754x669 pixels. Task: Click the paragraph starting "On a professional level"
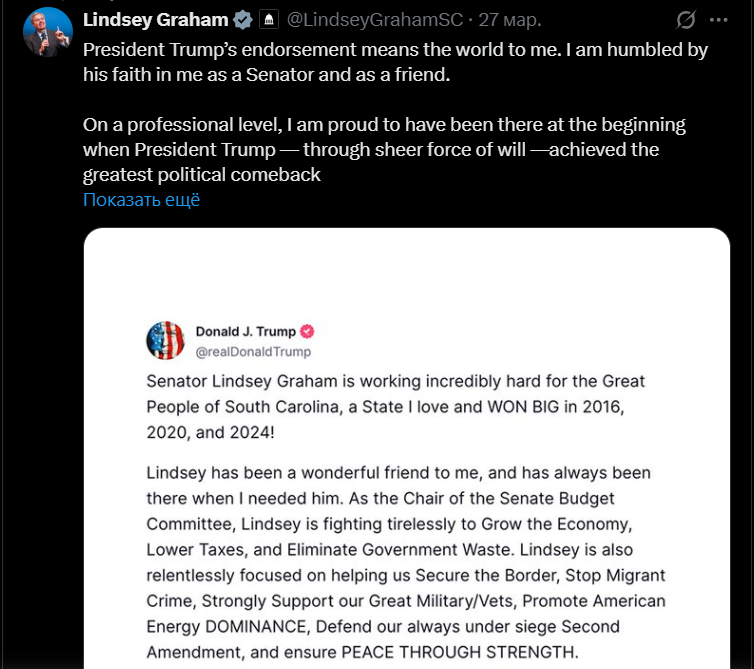pos(384,150)
